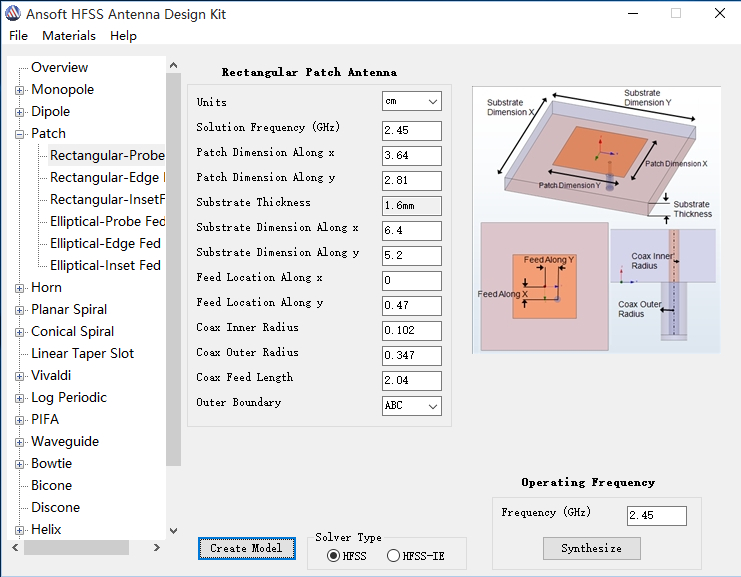Click the Substrate Thickness field

412,206
